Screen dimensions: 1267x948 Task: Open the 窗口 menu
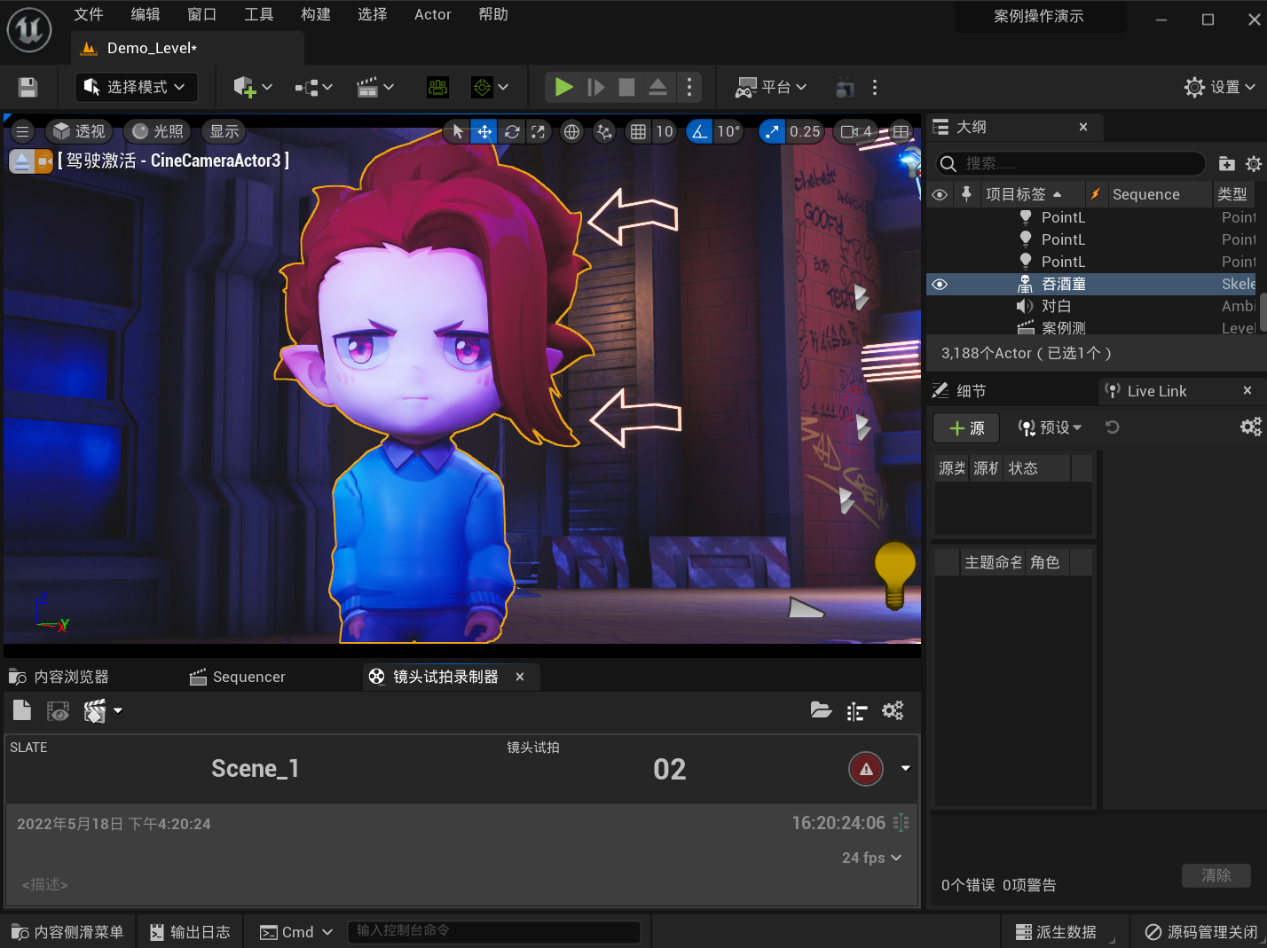click(x=202, y=14)
